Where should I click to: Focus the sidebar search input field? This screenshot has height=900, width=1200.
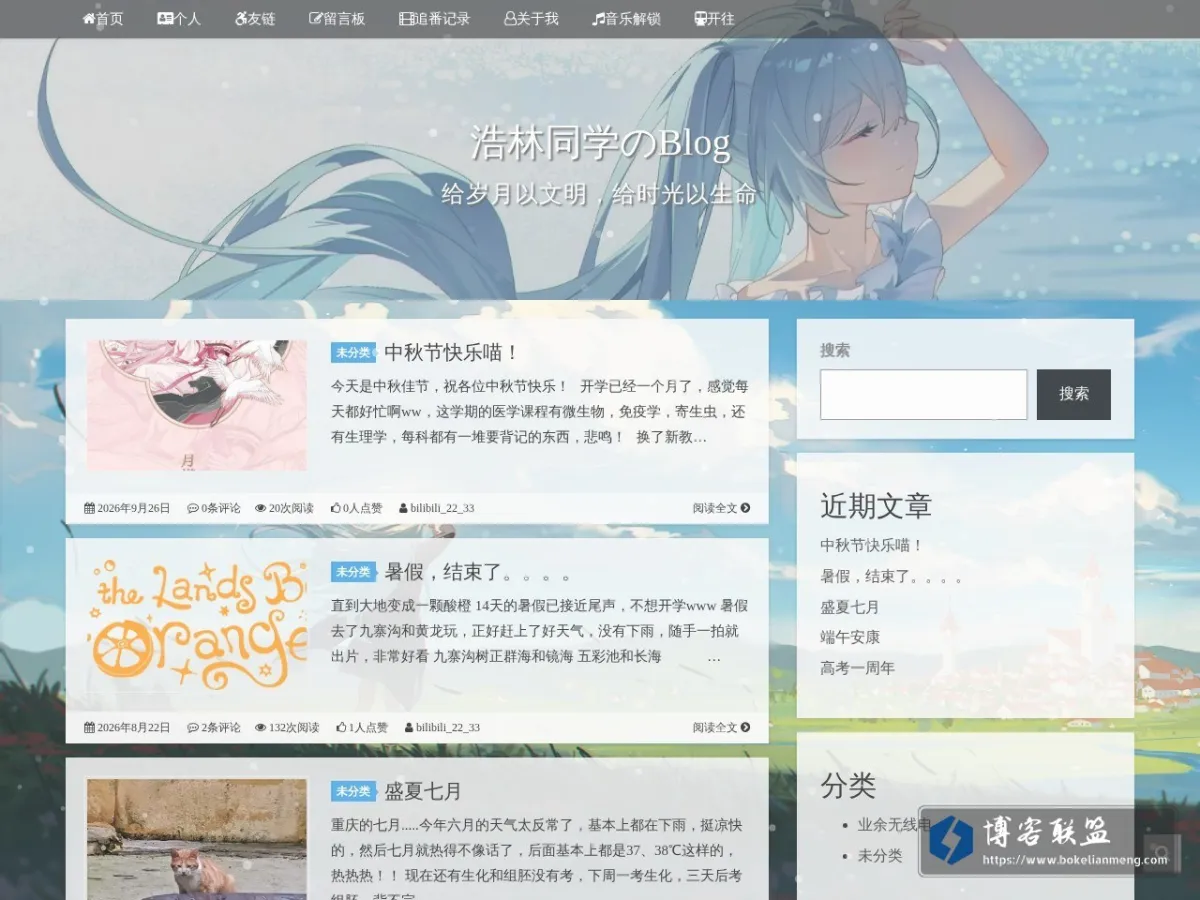(x=924, y=395)
